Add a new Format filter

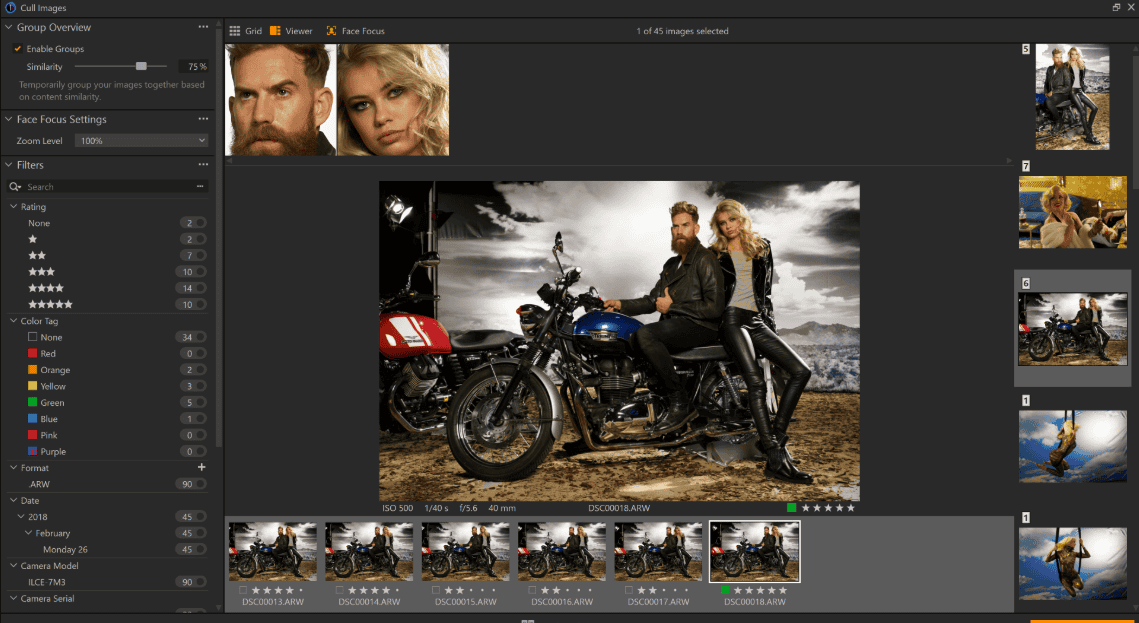coord(201,468)
